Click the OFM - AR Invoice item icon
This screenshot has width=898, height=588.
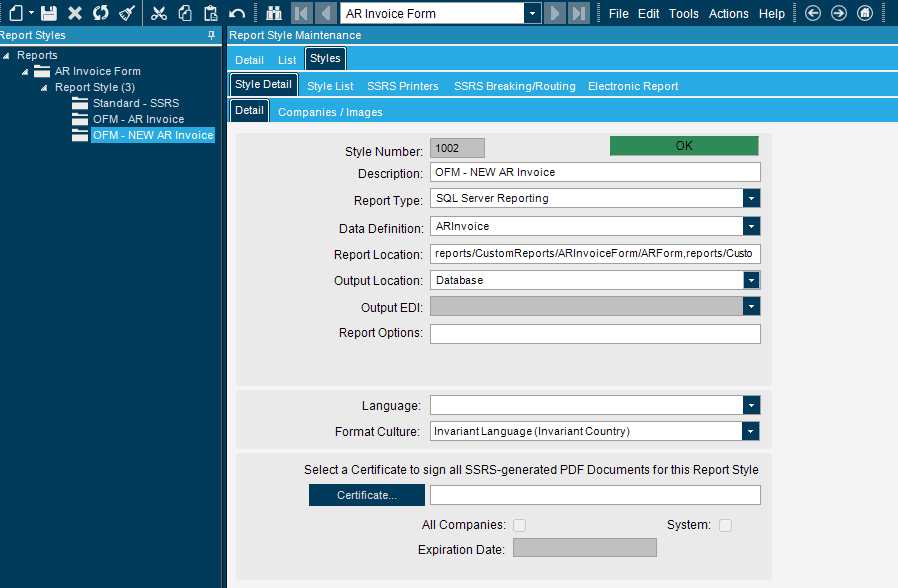tap(80, 119)
